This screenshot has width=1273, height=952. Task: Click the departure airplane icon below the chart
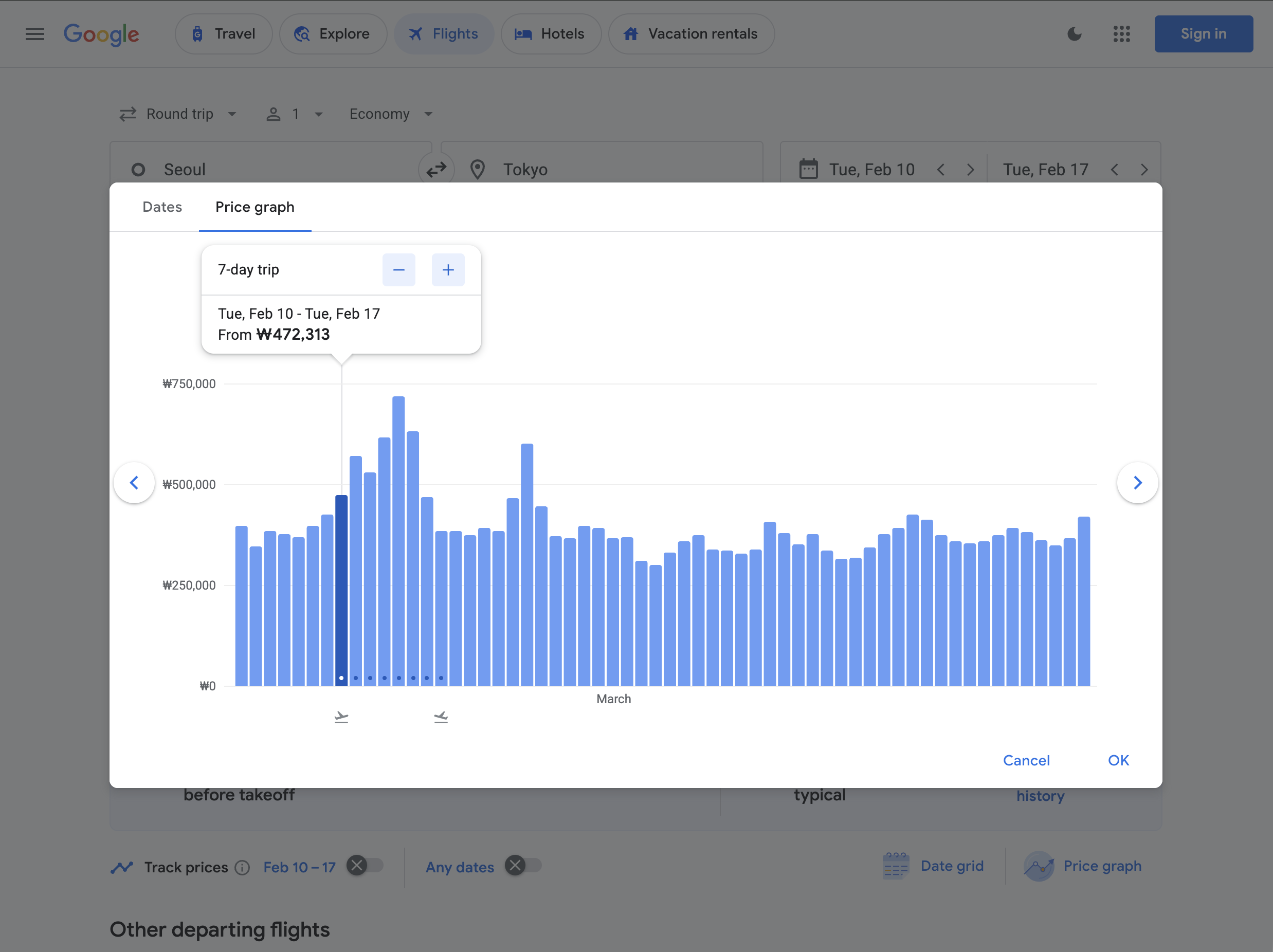click(341, 716)
